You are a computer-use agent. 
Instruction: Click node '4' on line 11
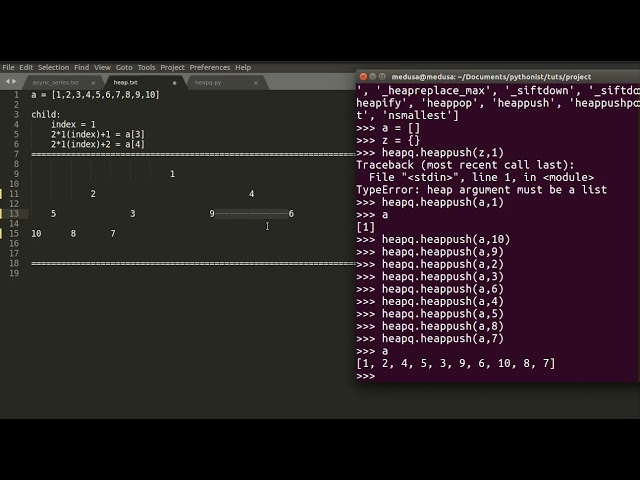point(251,194)
